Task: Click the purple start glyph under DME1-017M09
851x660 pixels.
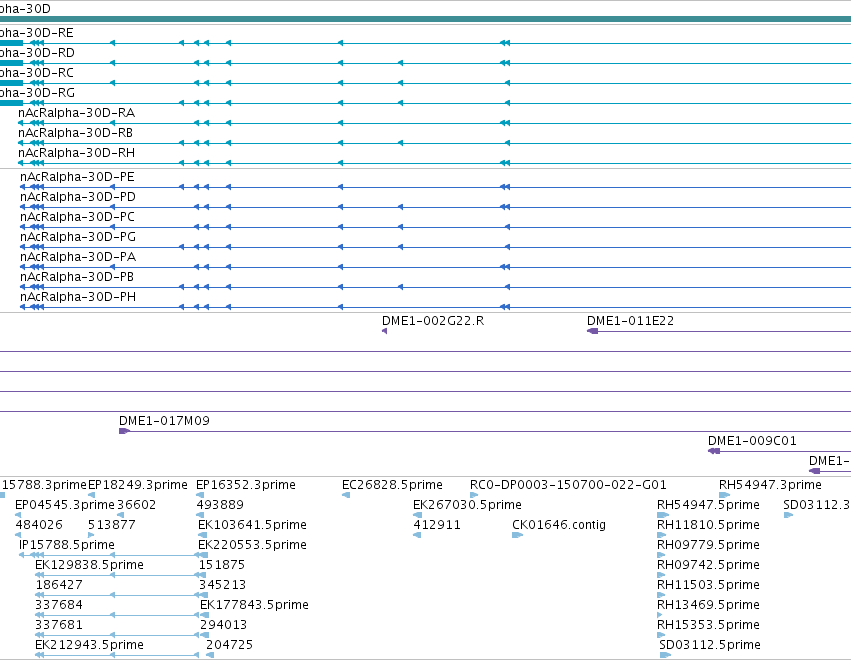Action: (x=124, y=431)
